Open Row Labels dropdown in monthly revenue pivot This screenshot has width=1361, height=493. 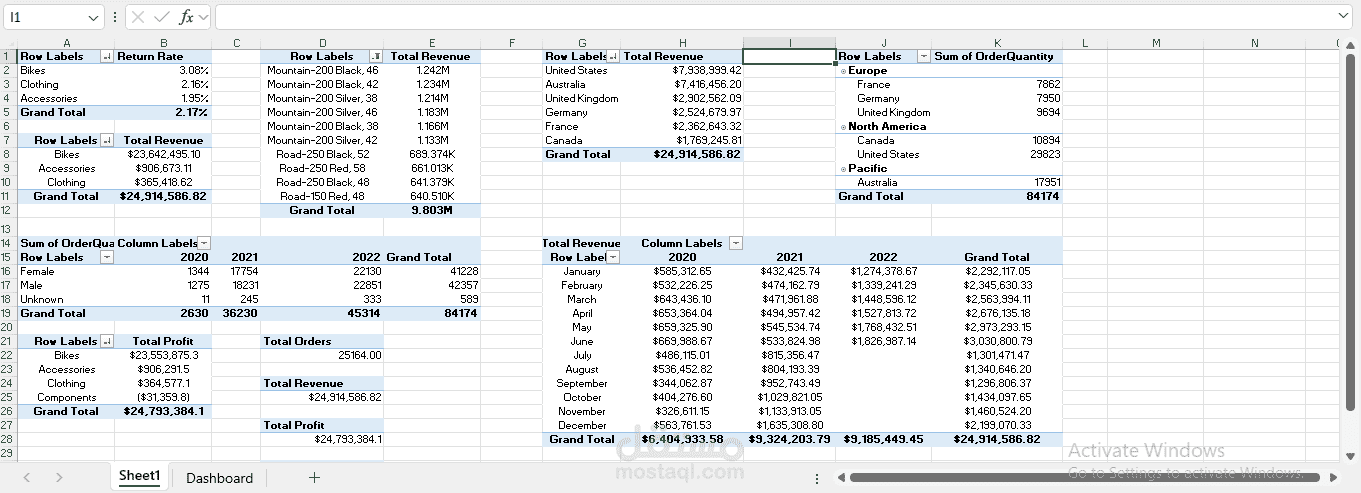[x=613, y=257]
